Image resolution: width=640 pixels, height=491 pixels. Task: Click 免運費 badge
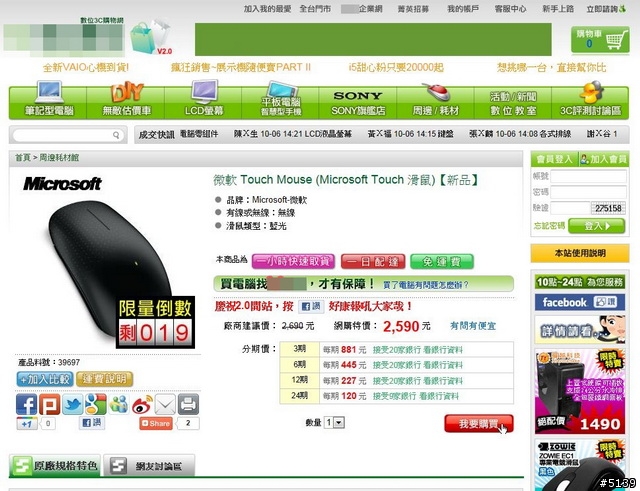(442, 261)
